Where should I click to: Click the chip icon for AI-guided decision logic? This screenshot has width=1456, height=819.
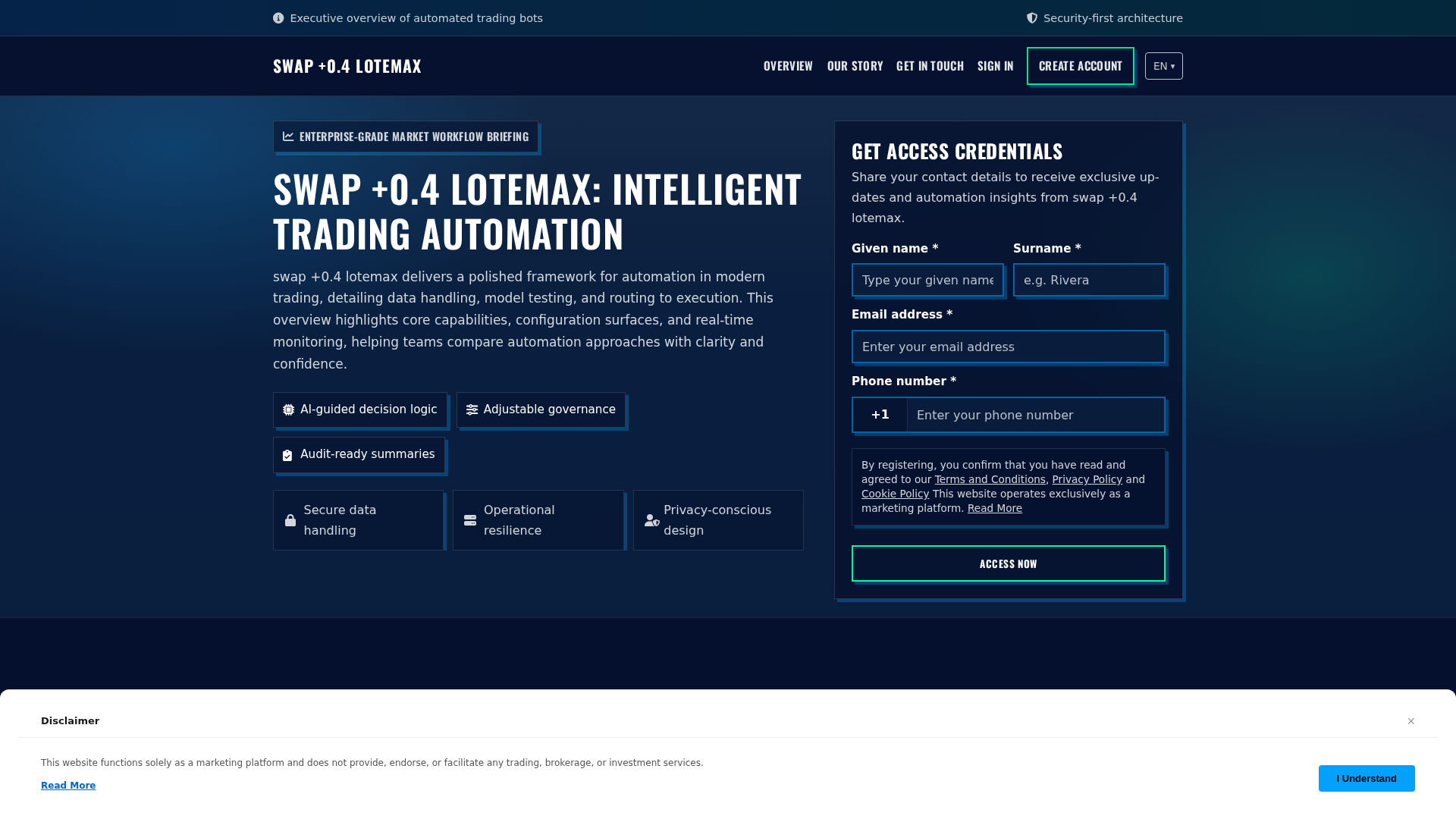click(x=289, y=409)
